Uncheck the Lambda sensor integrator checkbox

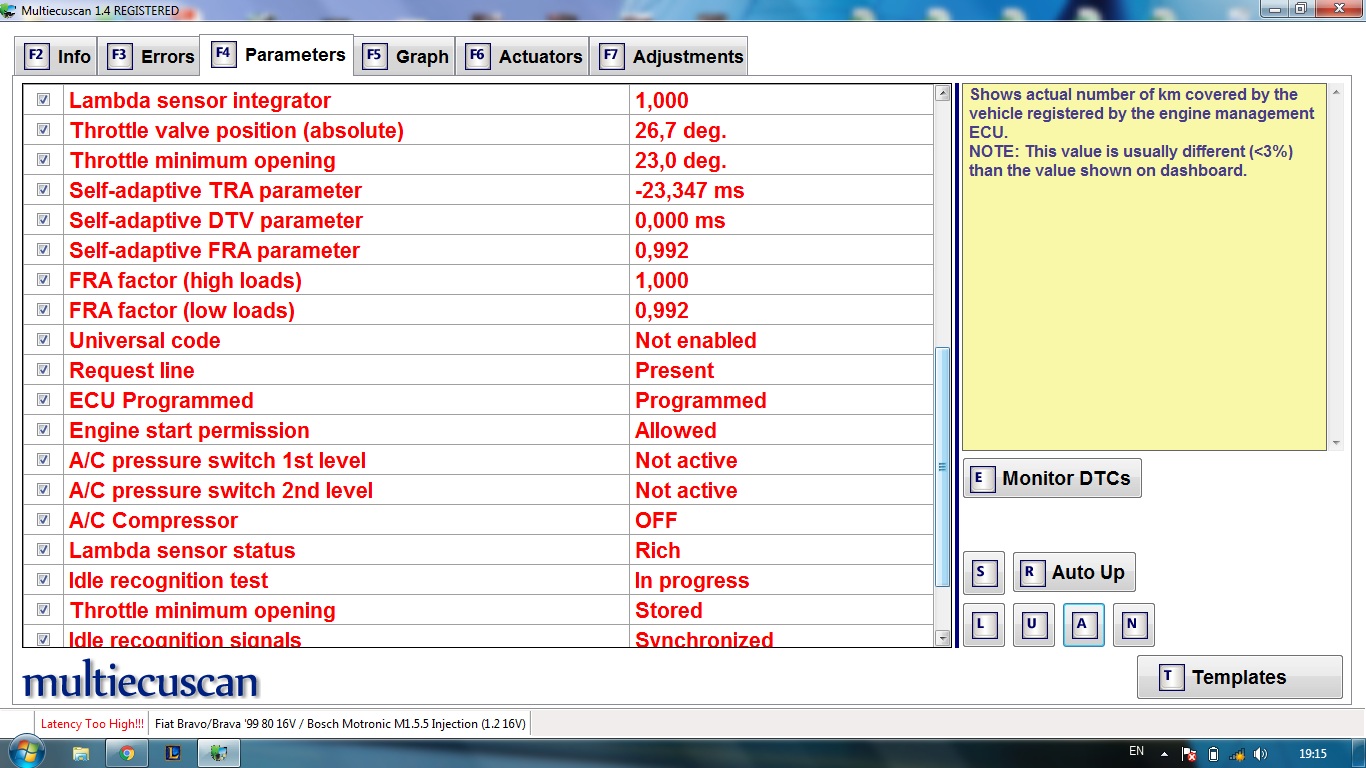(43, 100)
